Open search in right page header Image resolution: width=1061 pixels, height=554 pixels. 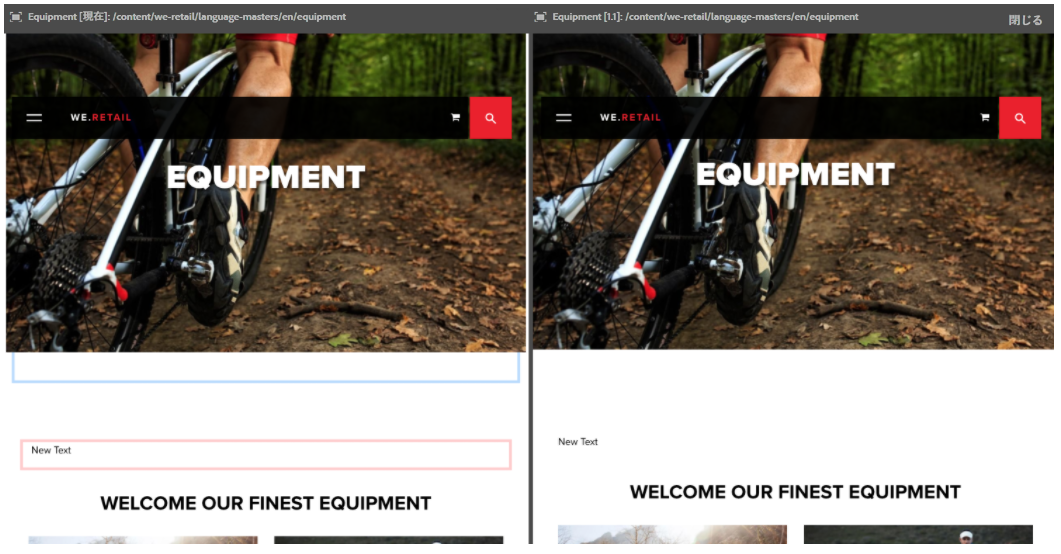tap(1020, 118)
